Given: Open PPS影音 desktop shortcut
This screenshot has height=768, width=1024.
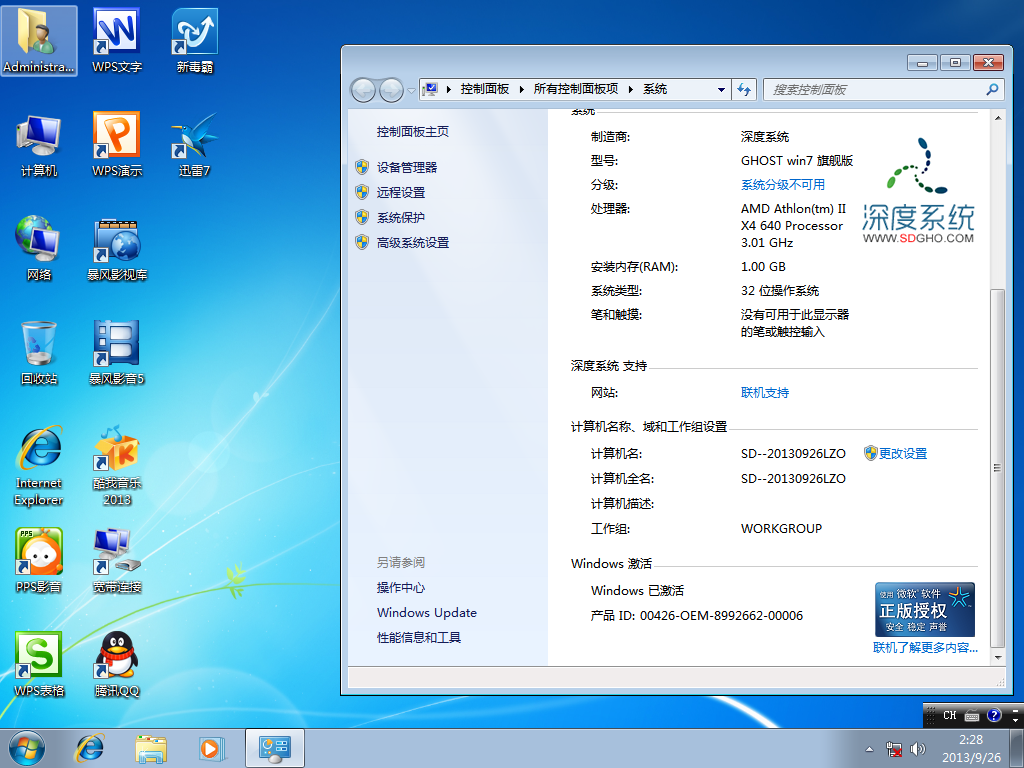Looking at the screenshot, I should pos(39,561).
